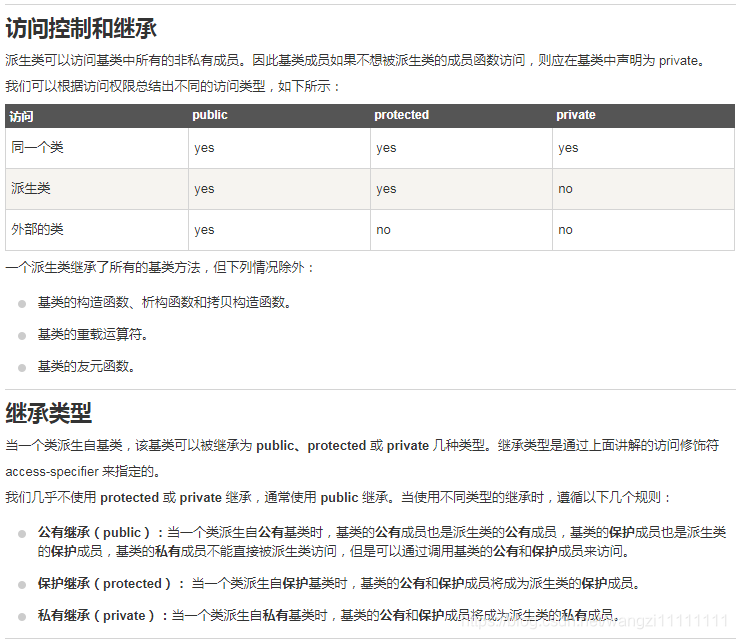The image size is (736, 639).
Task: Click bullet item 基类的友元函数
Action: [x=87, y=366]
